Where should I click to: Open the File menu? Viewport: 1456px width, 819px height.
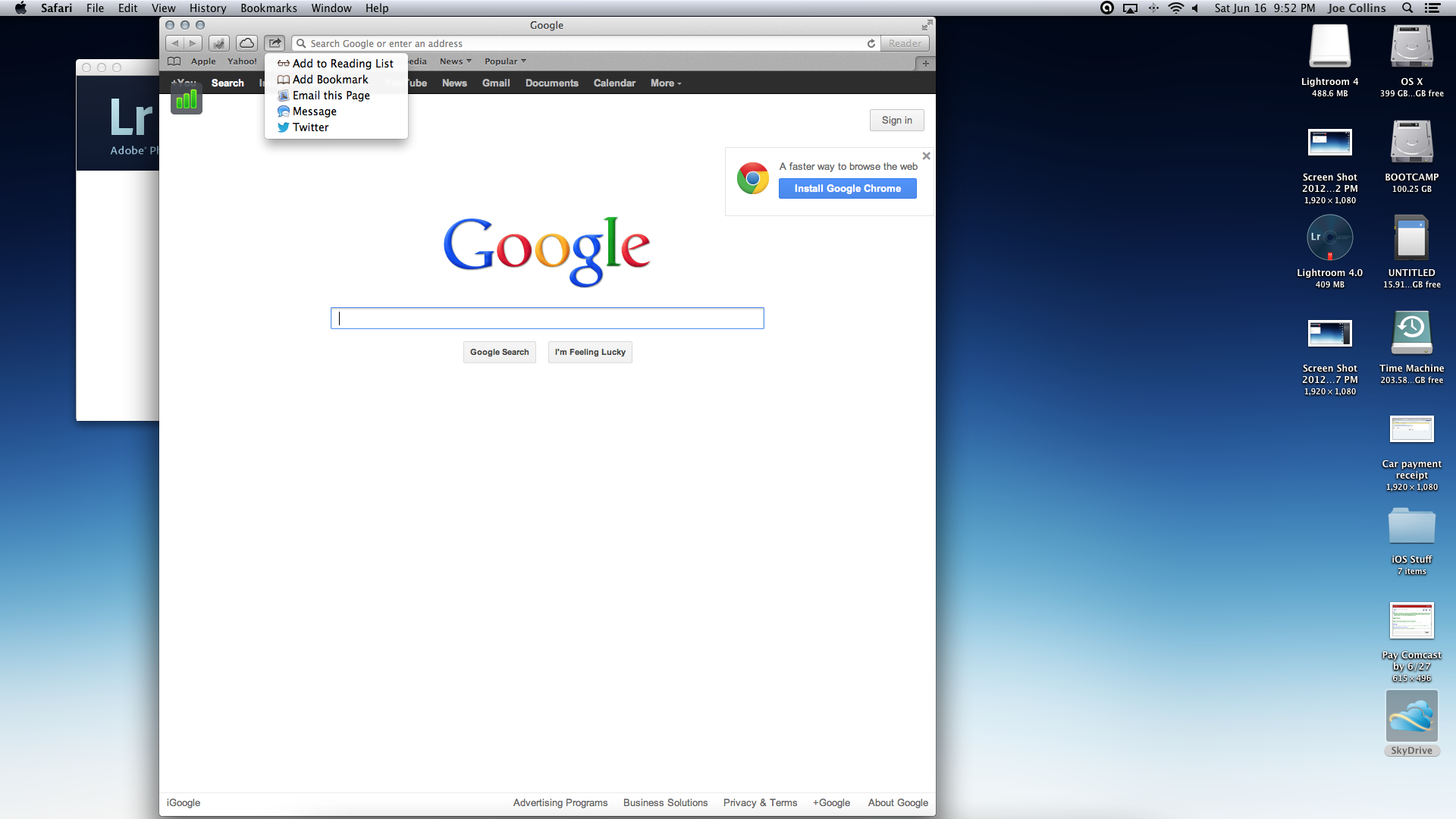point(95,8)
